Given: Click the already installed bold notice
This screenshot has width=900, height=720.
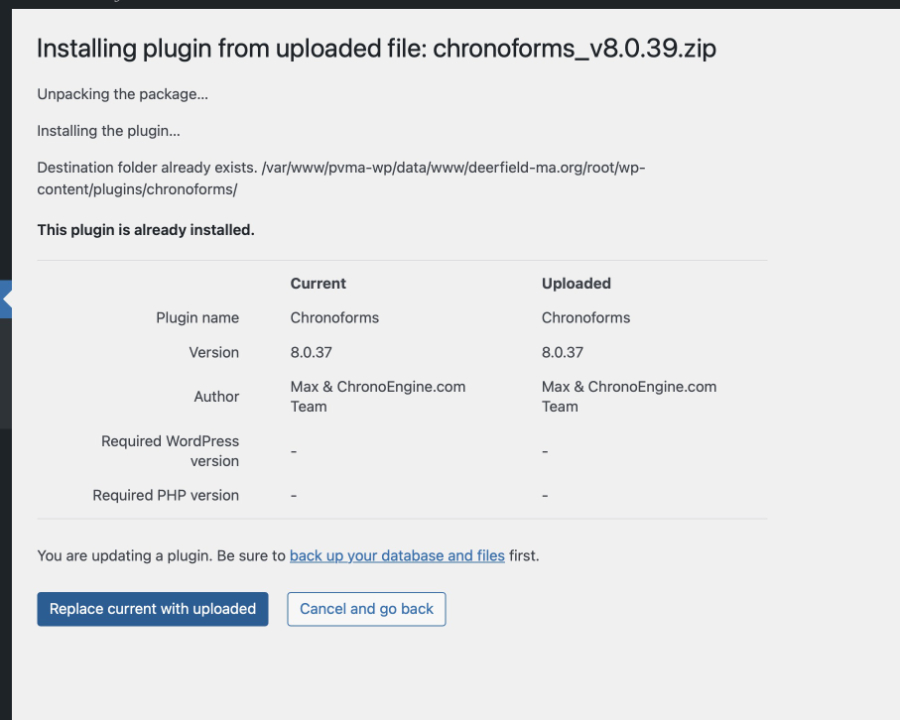Looking at the screenshot, I should tap(146, 230).
